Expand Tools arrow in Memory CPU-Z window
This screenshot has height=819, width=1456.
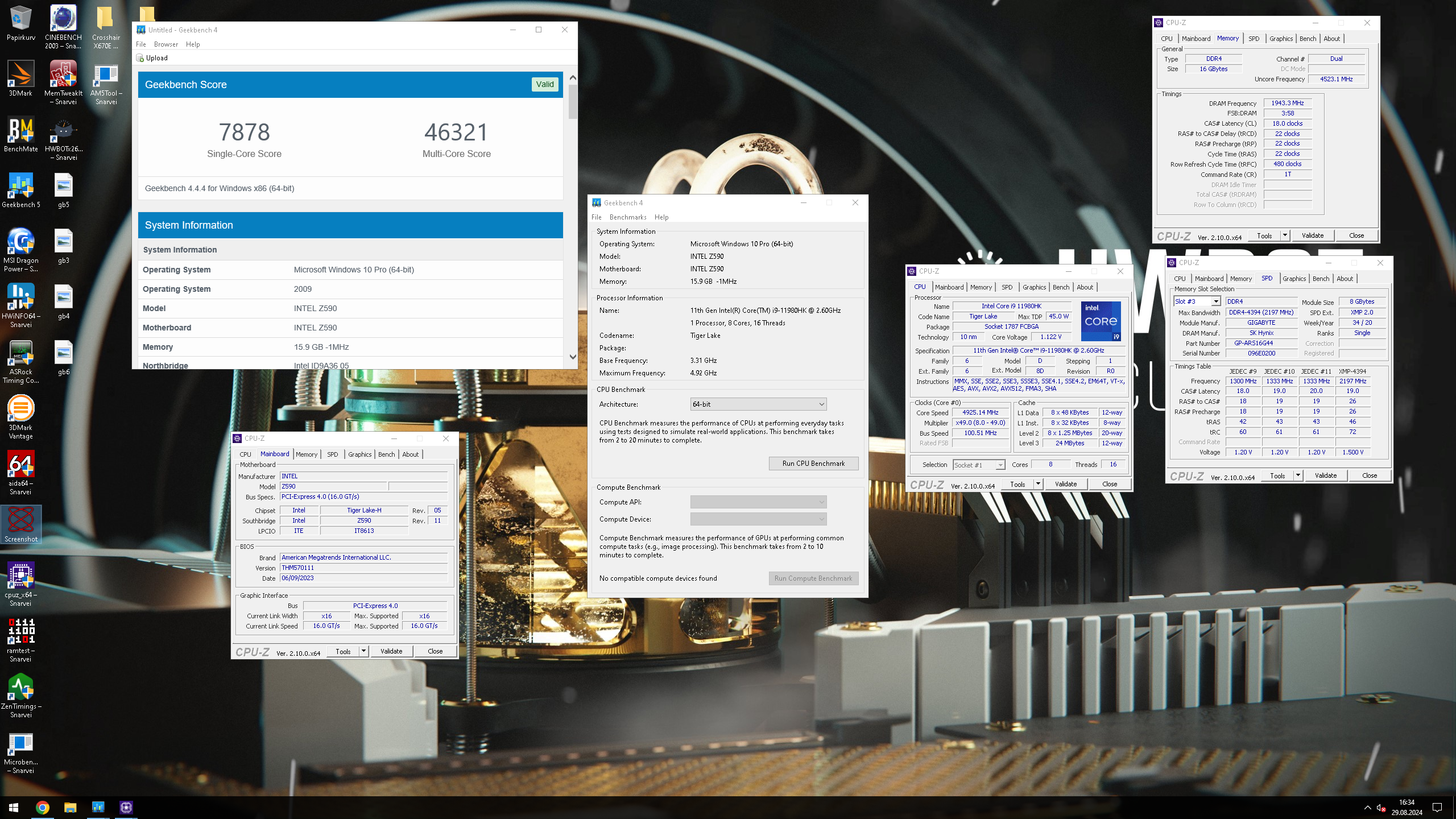click(x=1285, y=235)
